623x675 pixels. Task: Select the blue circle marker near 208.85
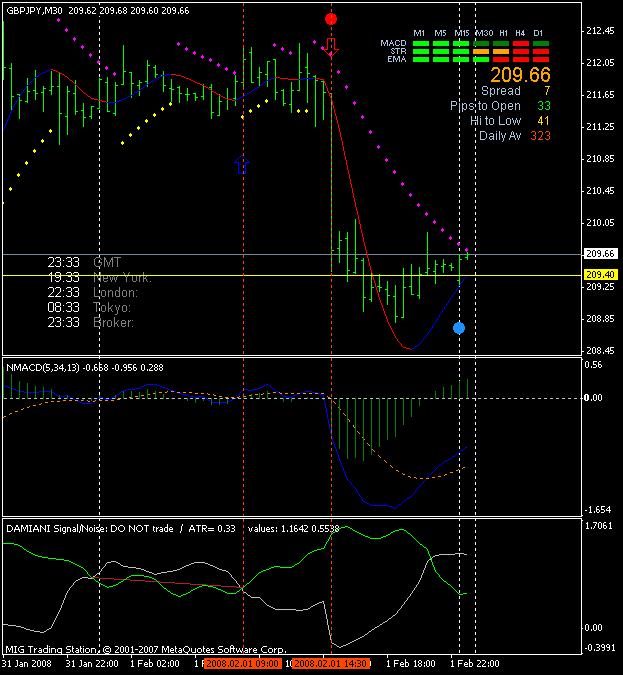459,328
